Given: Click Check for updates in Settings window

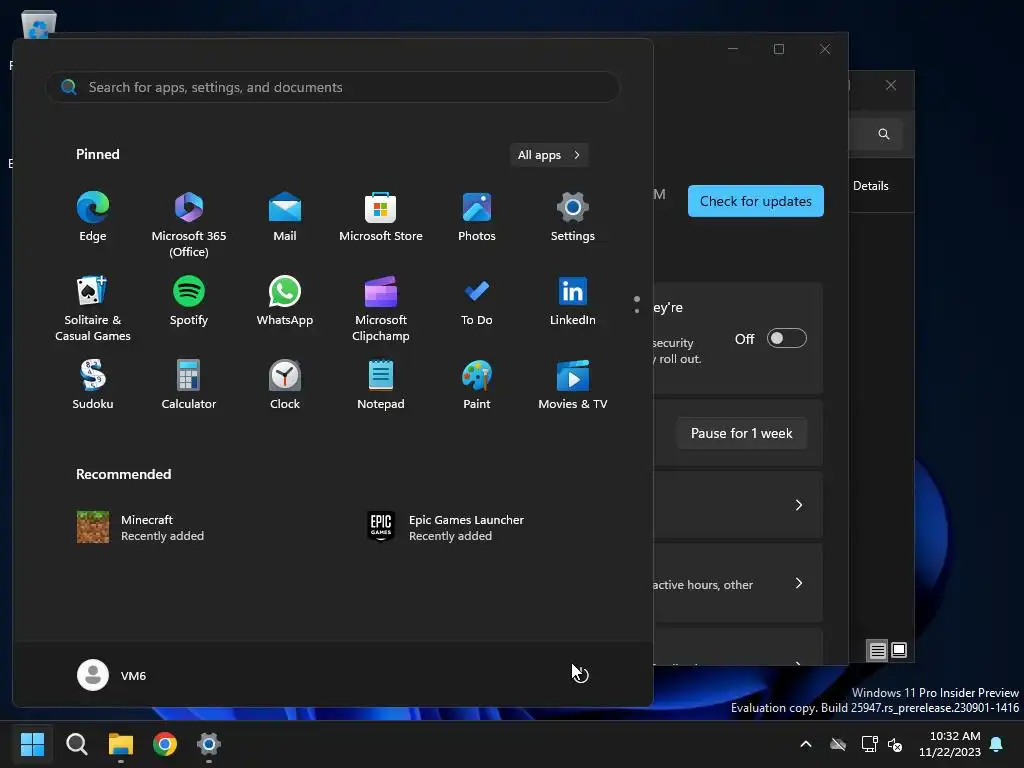Looking at the screenshot, I should pyautogui.click(x=756, y=201).
